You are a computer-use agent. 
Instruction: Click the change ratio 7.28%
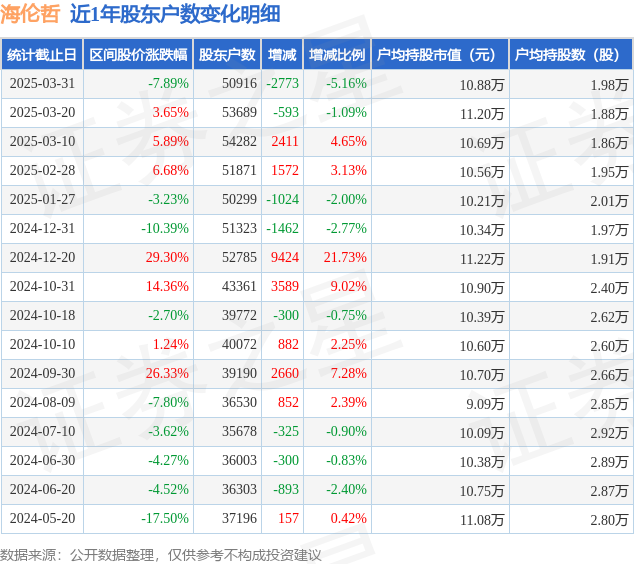[x=349, y=374]
